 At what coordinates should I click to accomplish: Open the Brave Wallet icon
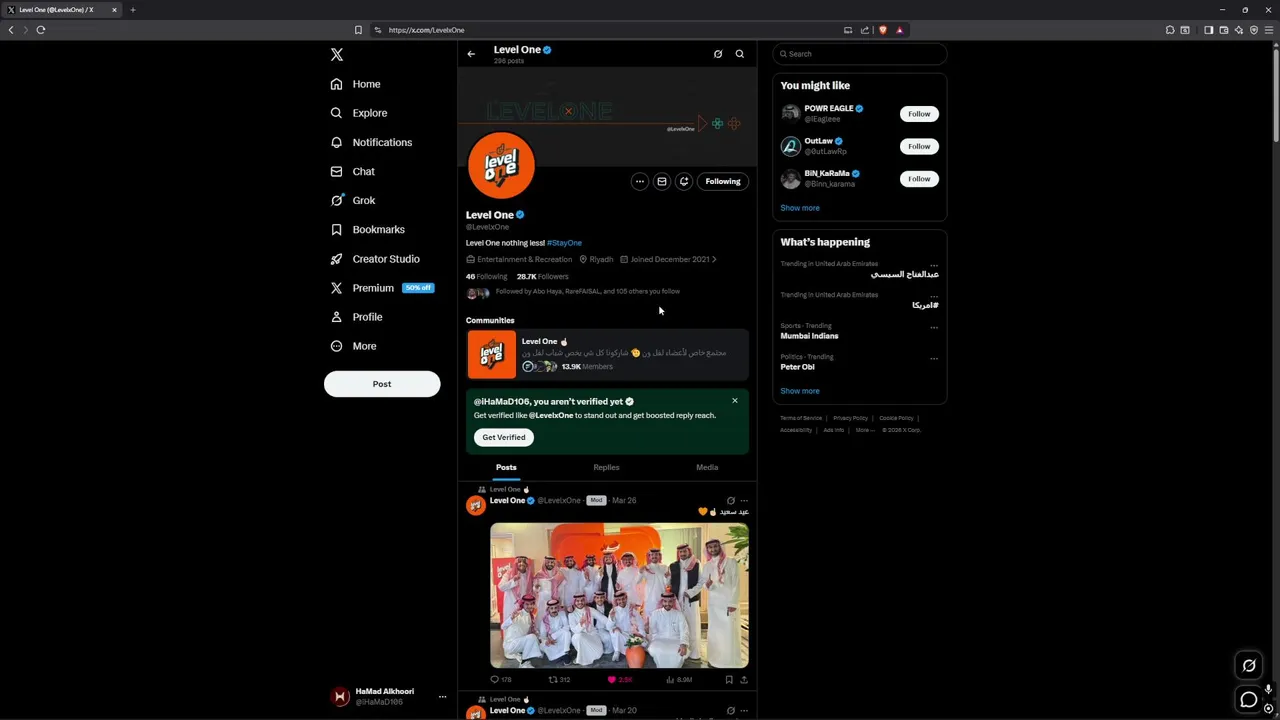tap(1224, 30)
